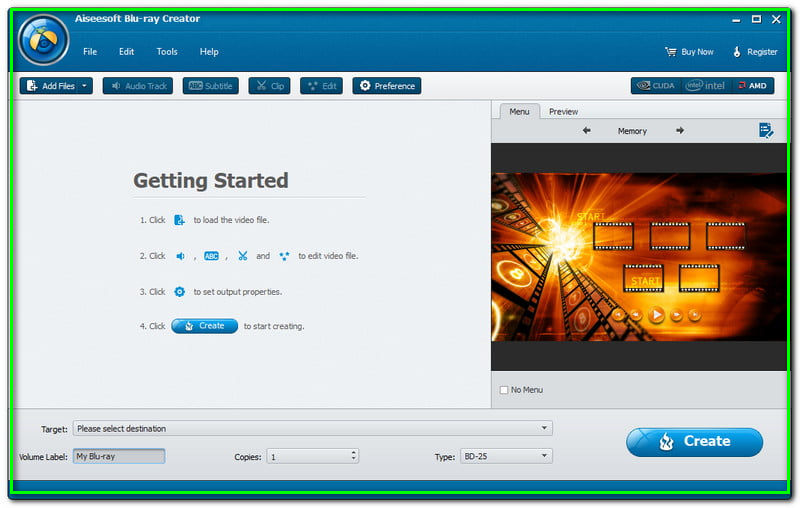Switch to the Preview tab
This screenshot has width=800, height=508.
pos(563,111)
